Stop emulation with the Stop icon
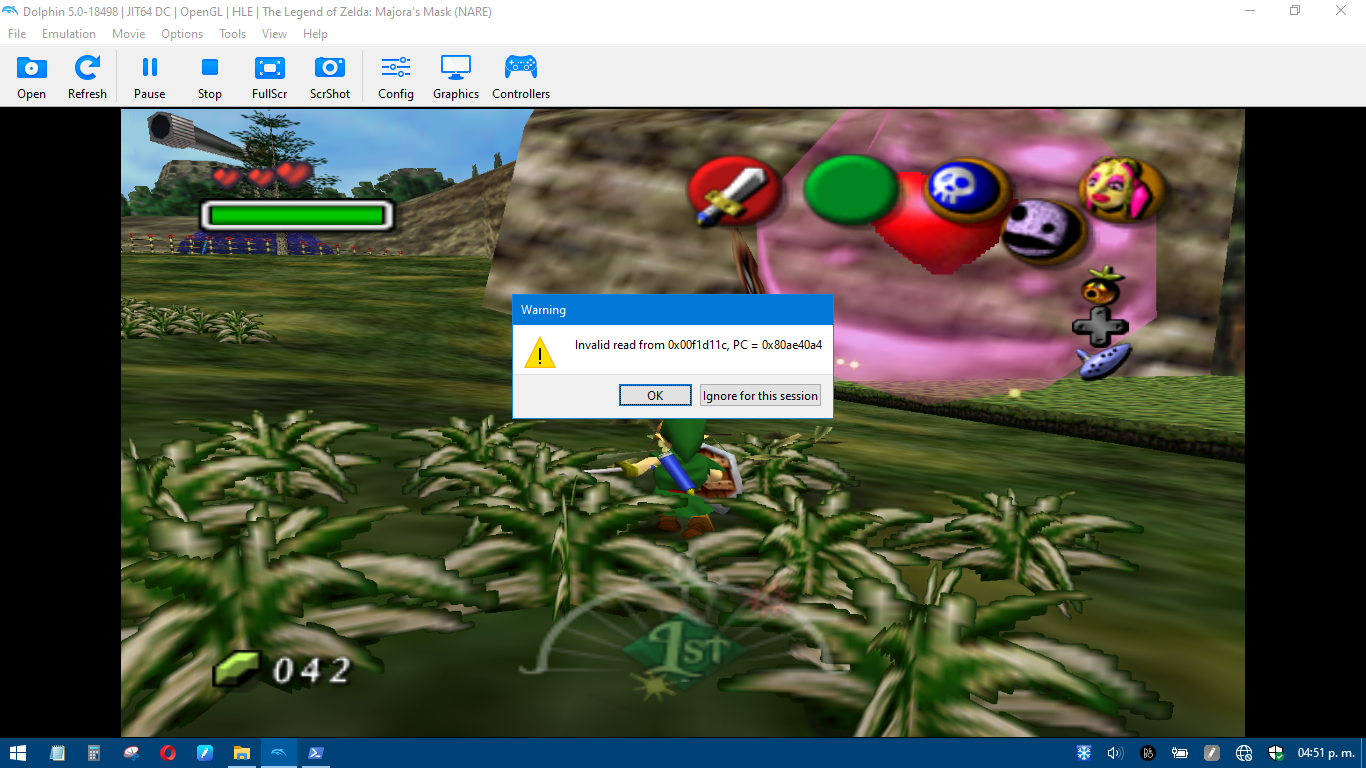 210,78
